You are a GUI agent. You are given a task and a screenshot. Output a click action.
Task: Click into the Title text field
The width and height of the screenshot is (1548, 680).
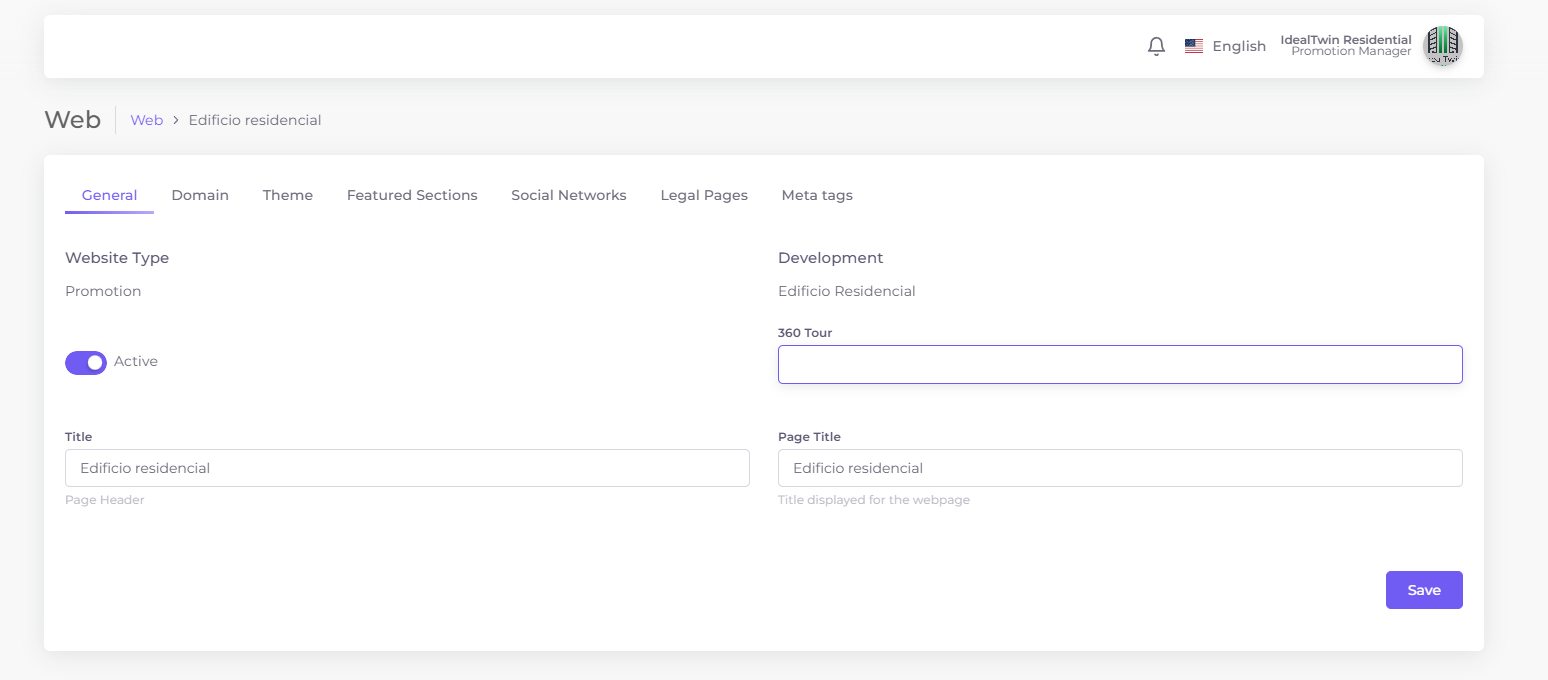(x=407, y=468)
